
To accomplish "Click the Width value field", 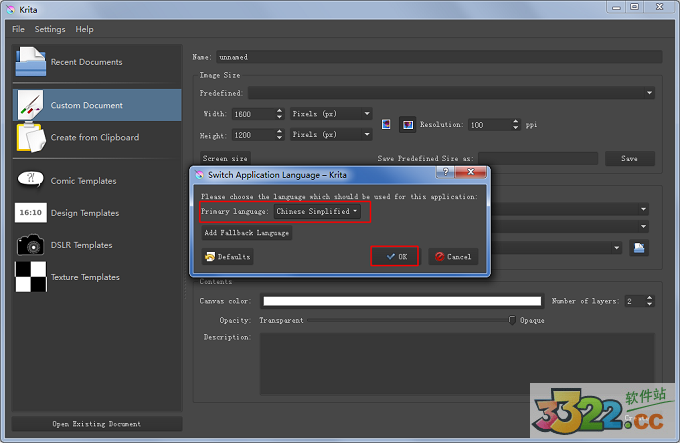I will pyautogui.click(x=254, y=114).
